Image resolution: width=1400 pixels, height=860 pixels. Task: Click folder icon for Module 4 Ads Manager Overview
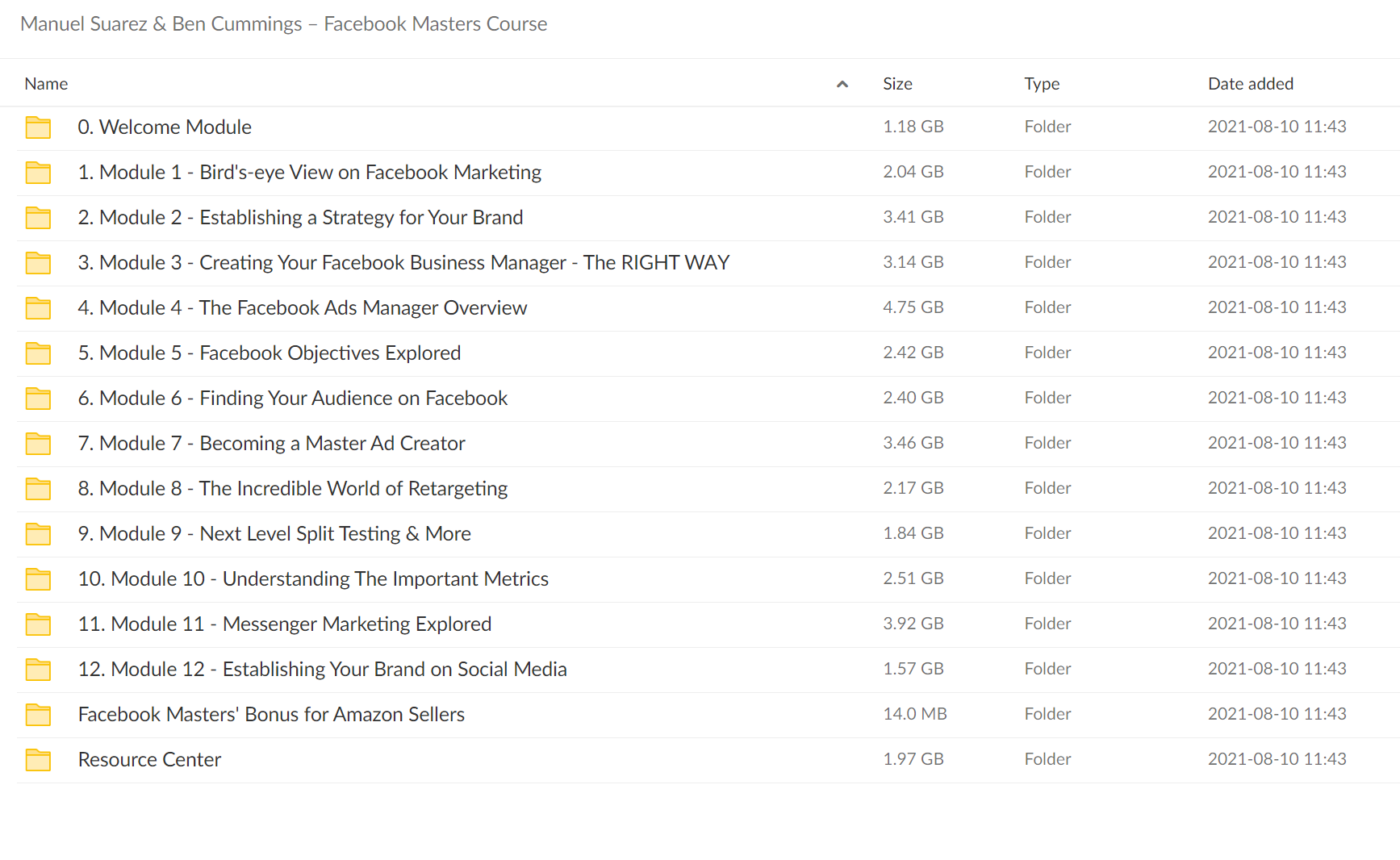pos(38,308)
